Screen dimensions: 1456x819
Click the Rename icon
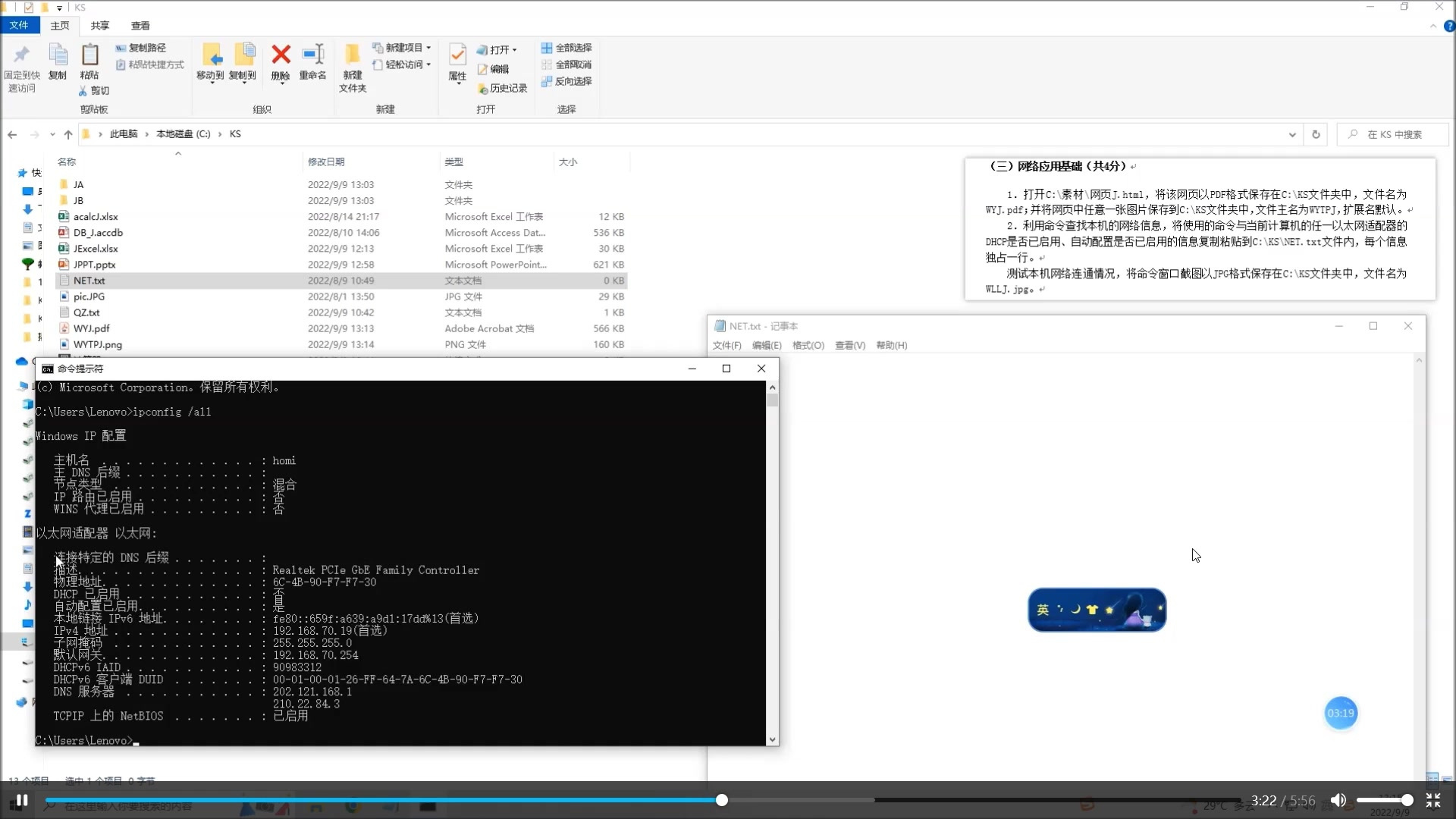[x=312, y=55]
